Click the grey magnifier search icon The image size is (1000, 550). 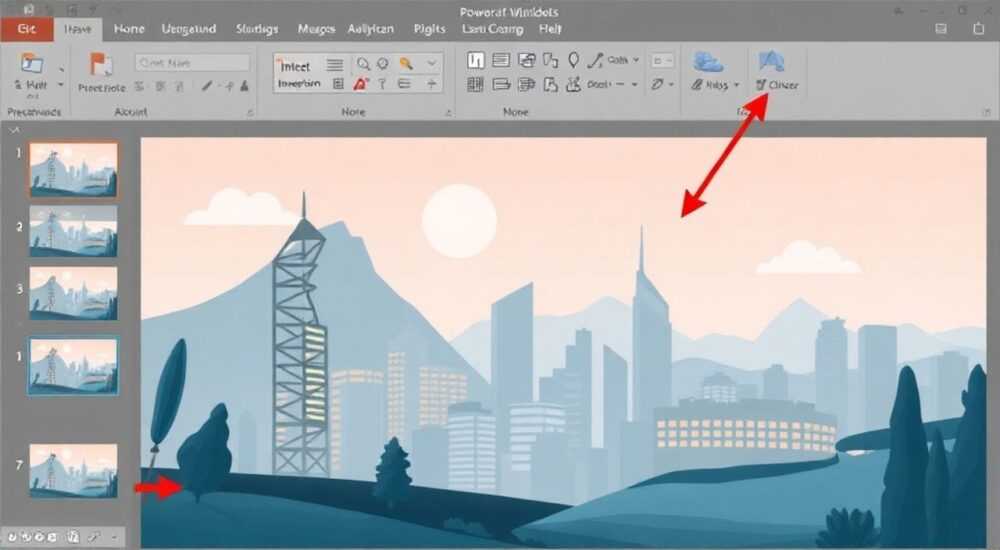coord(363,64)
